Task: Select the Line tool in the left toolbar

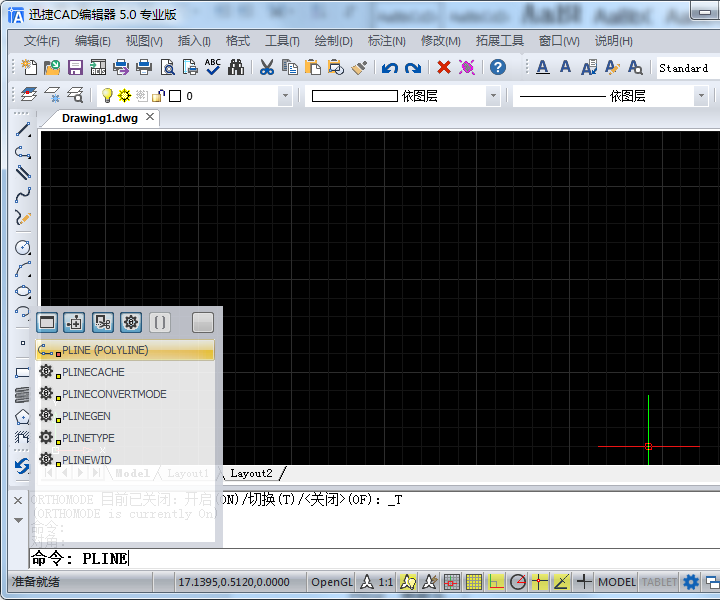Action: pyautogui.click(x=23, y=129)
